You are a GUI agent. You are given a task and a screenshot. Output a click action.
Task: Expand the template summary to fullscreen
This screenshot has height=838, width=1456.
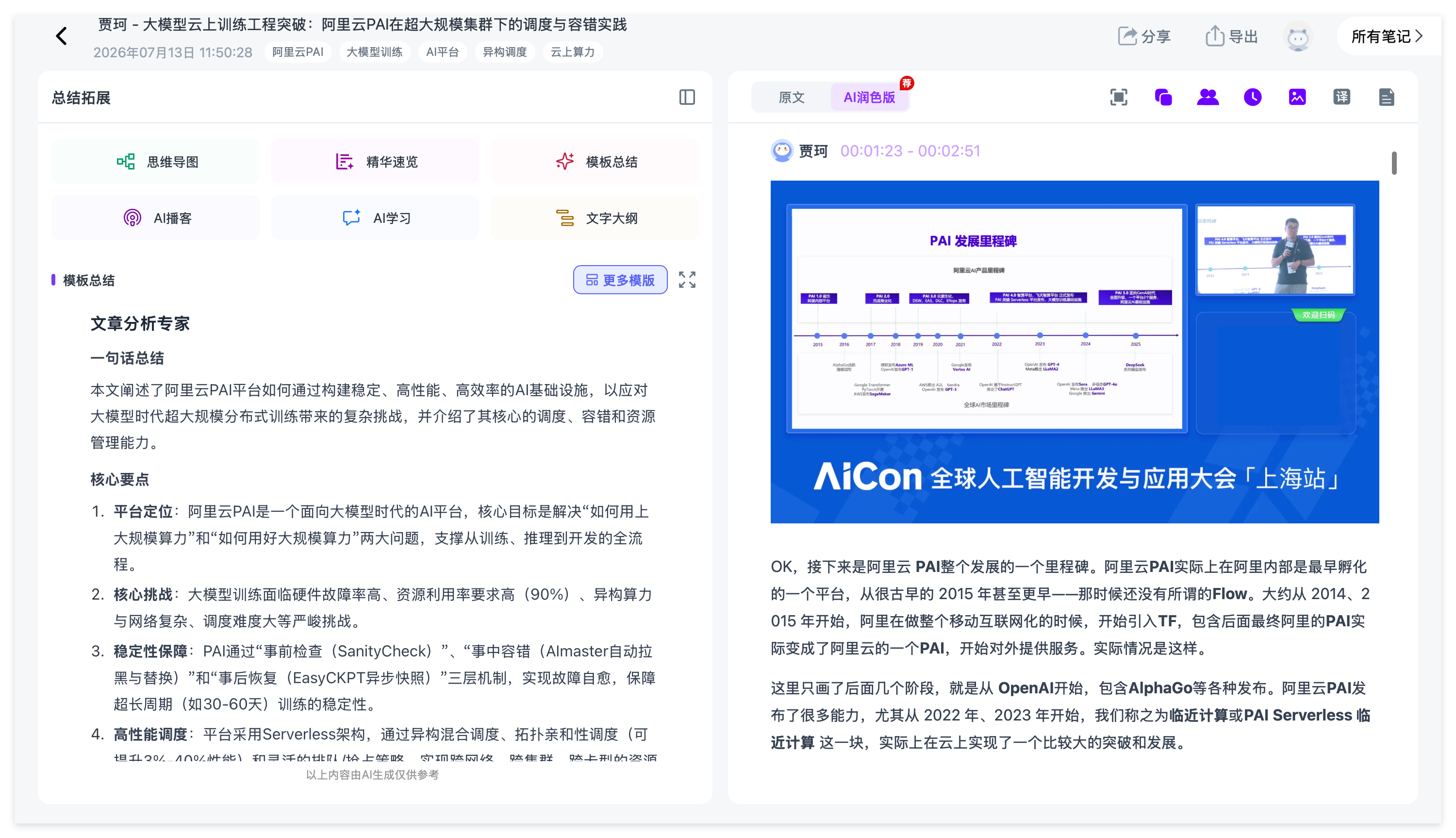tap(687, 280)
